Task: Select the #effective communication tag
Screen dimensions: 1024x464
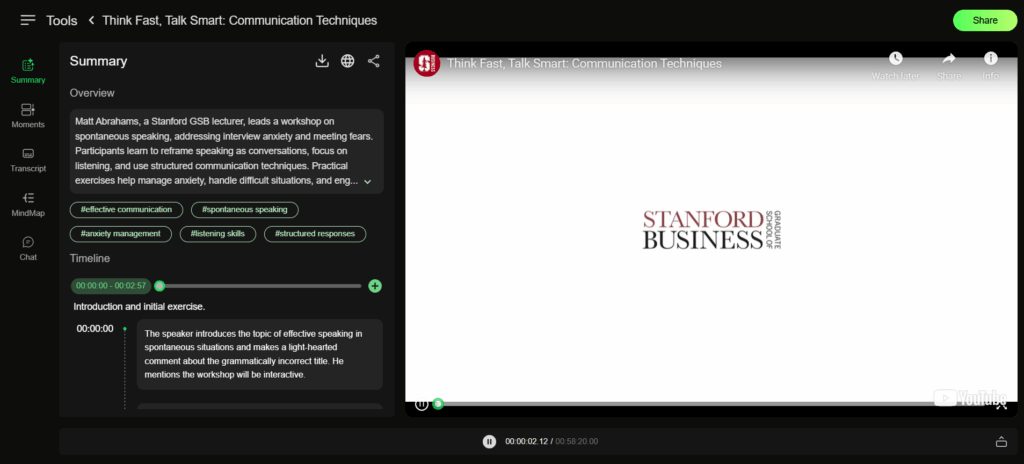Action: [x=126, y=210]
